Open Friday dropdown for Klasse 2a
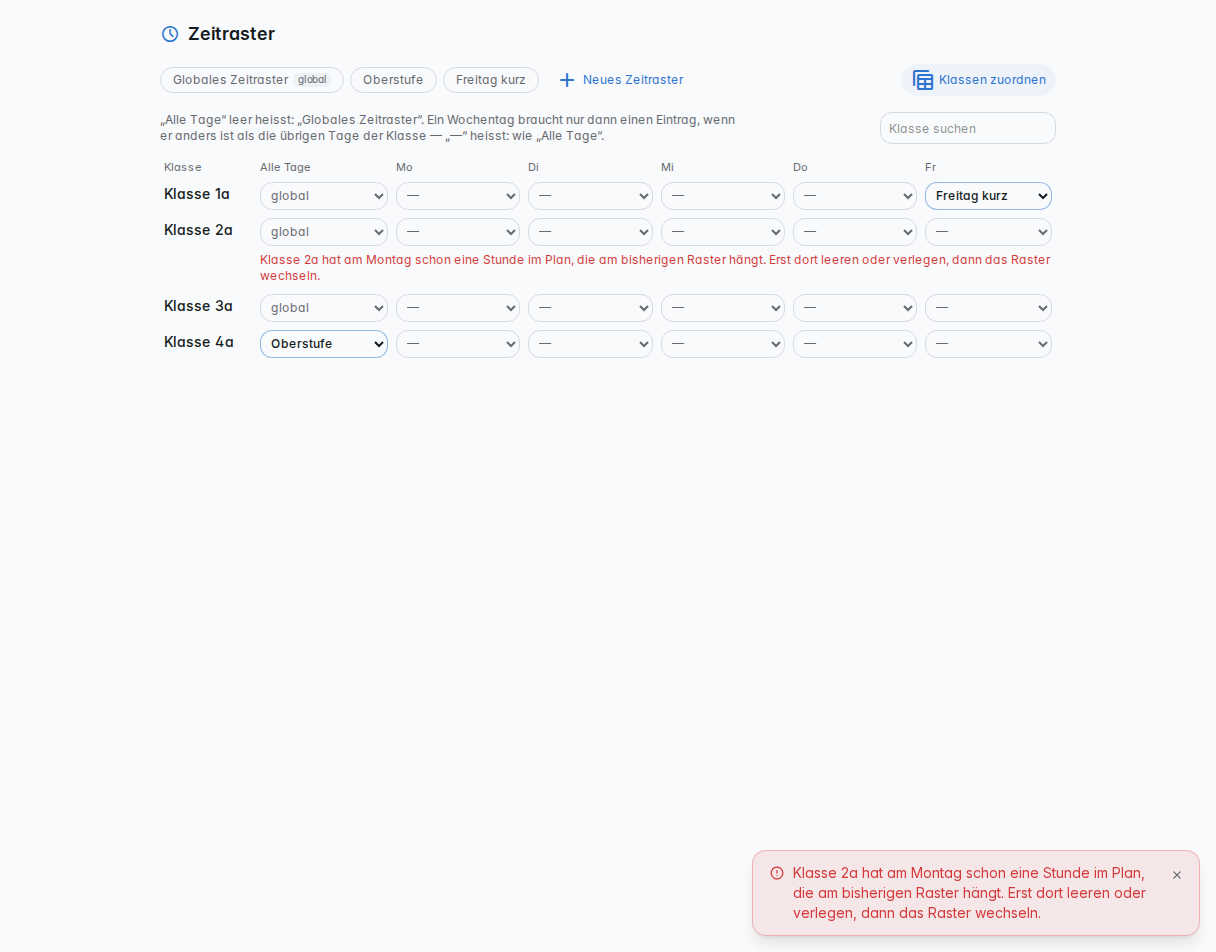The image size is (1216, 952). point(988,232)
